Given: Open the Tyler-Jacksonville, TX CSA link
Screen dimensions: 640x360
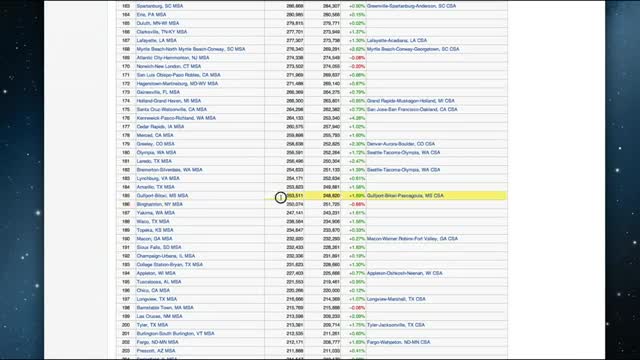Looking at the screenshot, I should [396, 325].
